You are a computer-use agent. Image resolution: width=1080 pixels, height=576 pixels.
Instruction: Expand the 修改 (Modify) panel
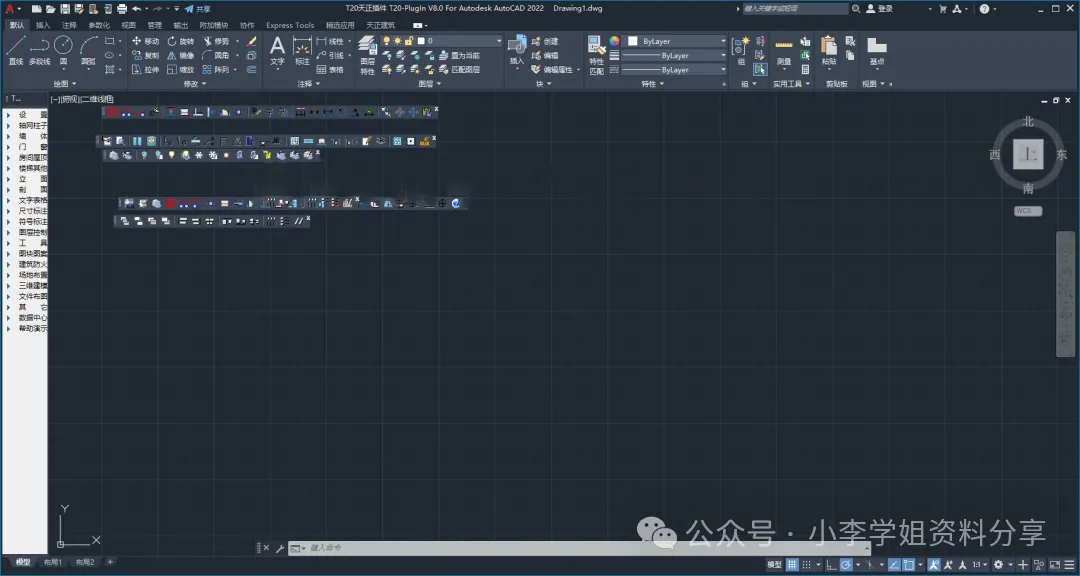(x=195, y=84)
